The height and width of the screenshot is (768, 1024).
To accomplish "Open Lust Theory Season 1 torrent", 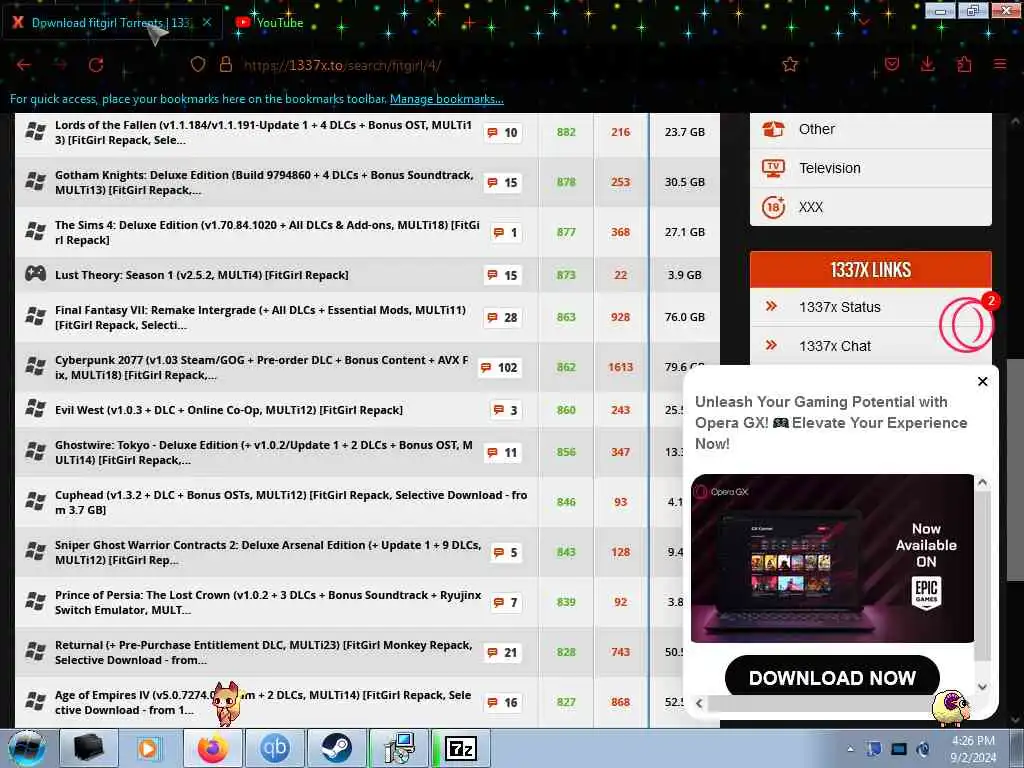I will [x=202, y=275].
